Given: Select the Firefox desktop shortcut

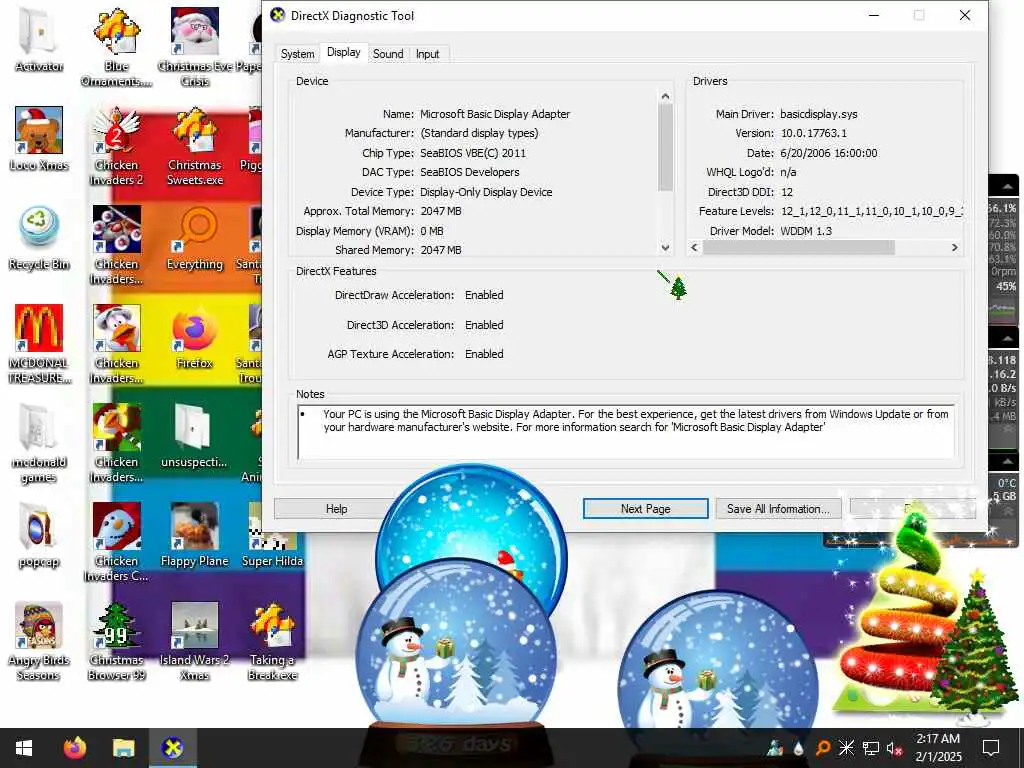Looking at the screenshot, I should tap(195, 337).
